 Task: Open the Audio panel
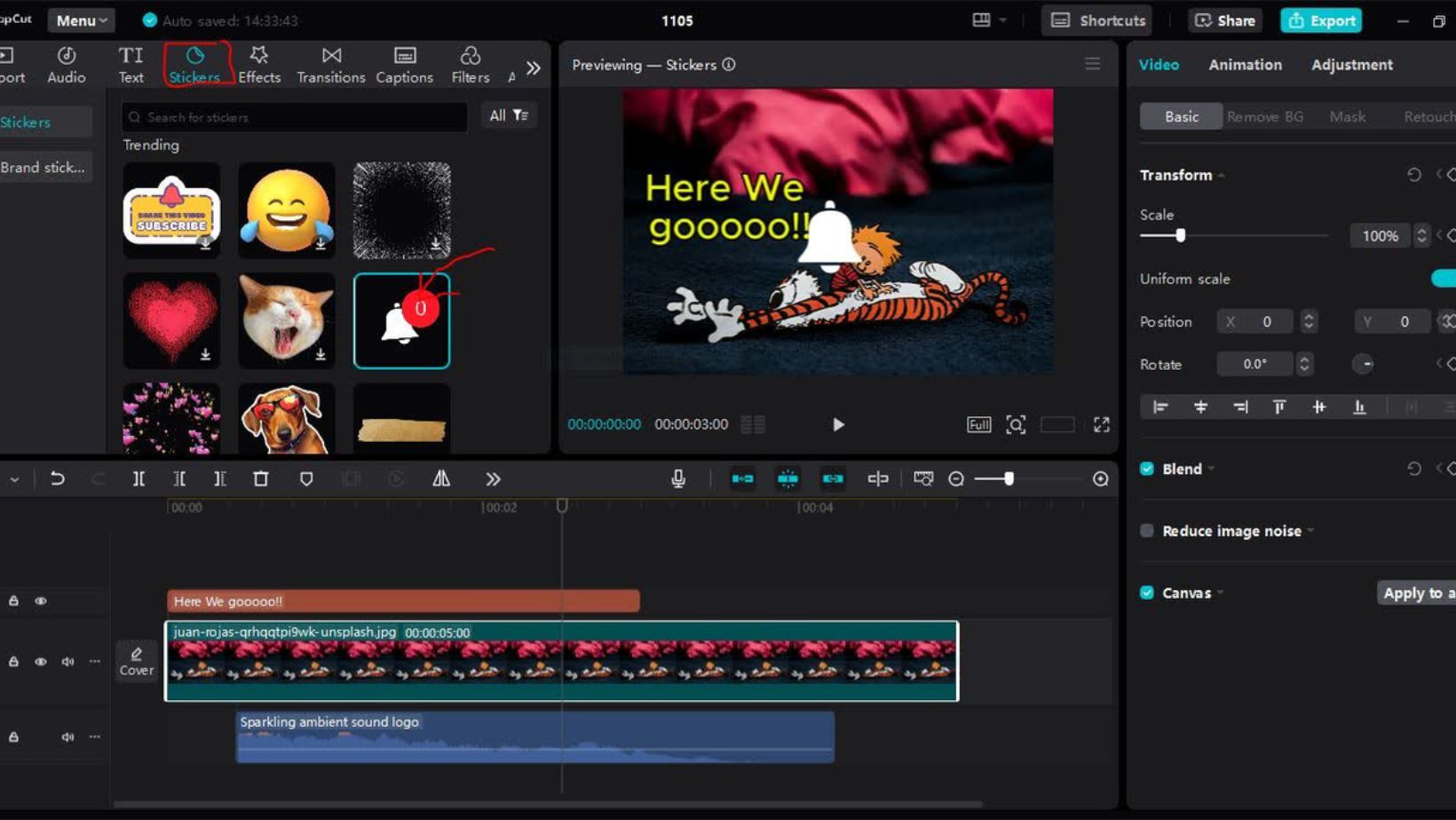(x=67, y=65)
